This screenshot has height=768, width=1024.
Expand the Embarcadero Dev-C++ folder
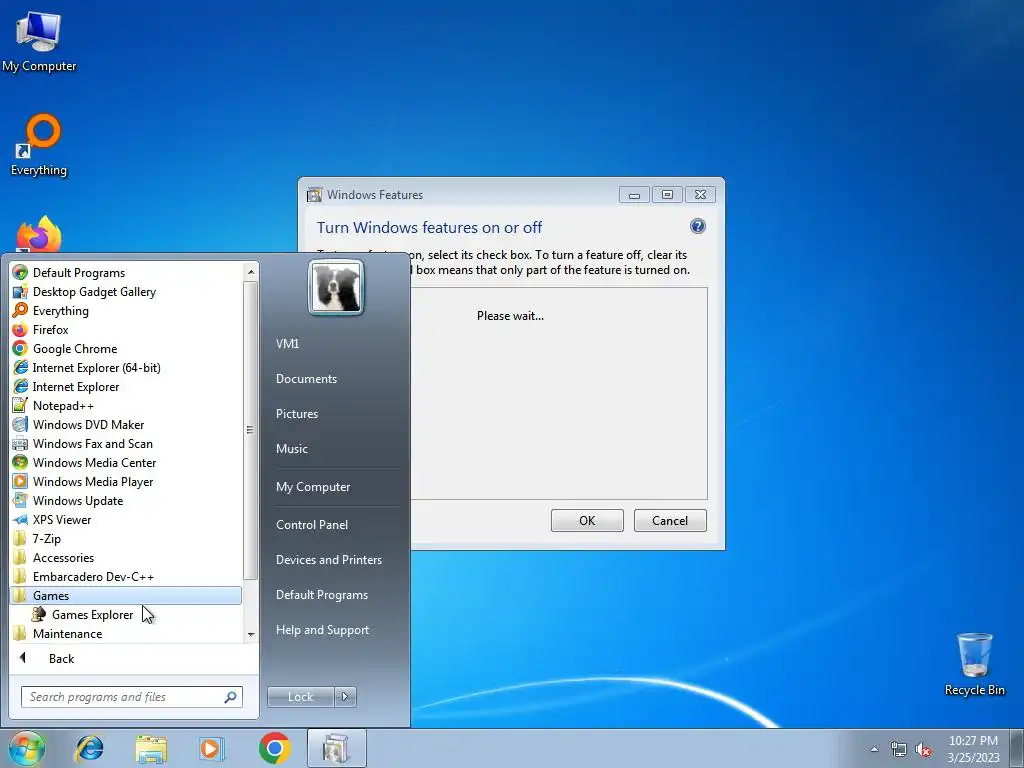click(126, 577)
